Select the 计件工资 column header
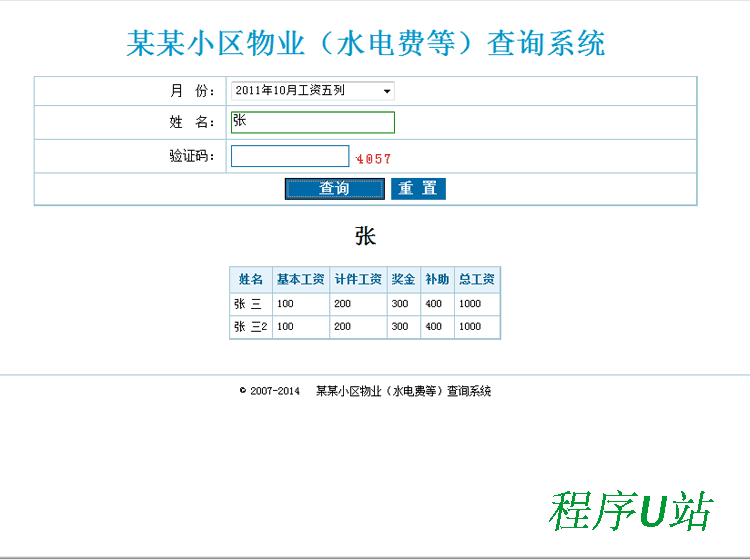 (358, 279)
